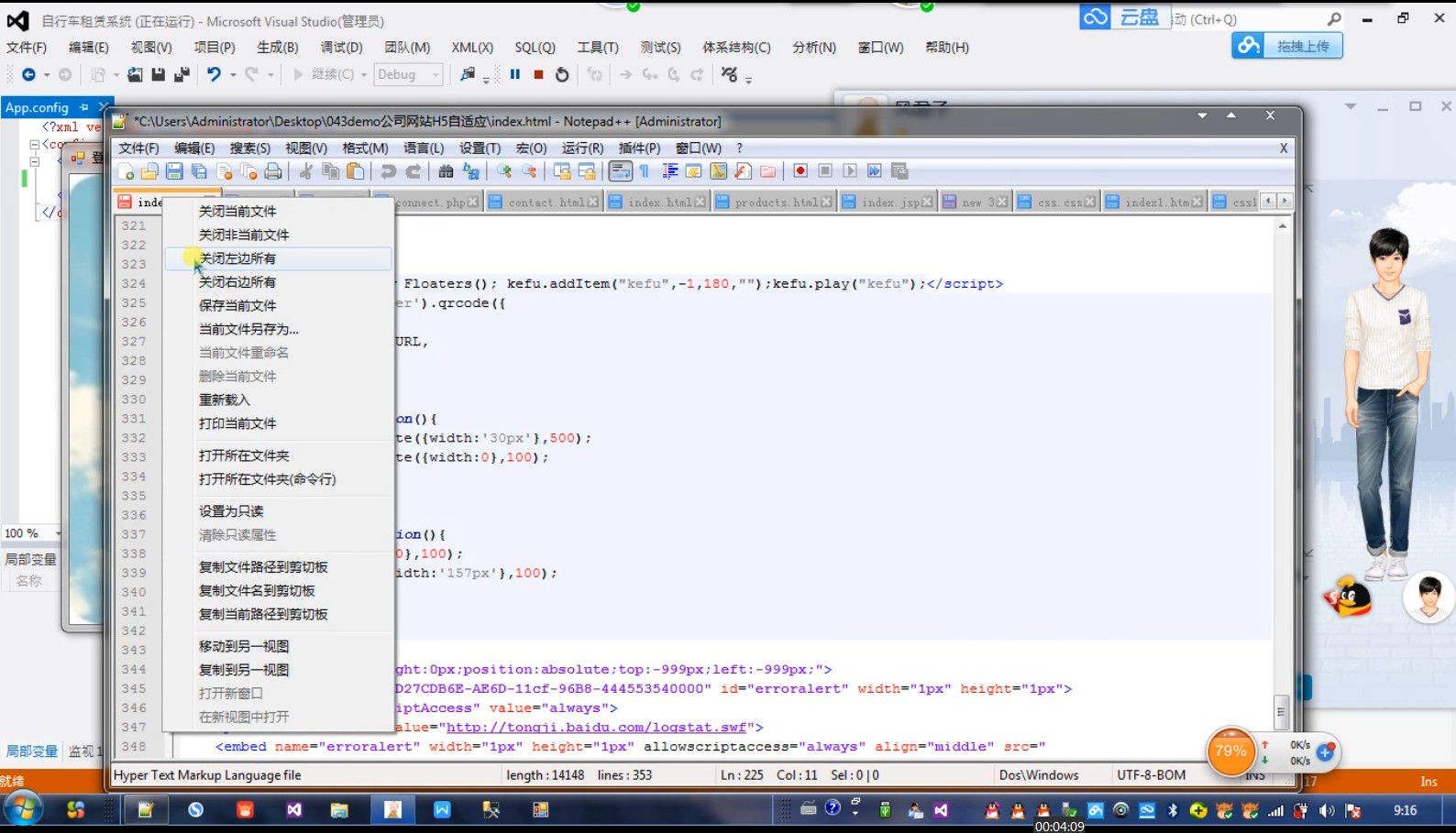The height and width of the screenshot is (833, 1456).
Task: Open the 调试(D) menu in Visual Studio
Action: point(341,47)
